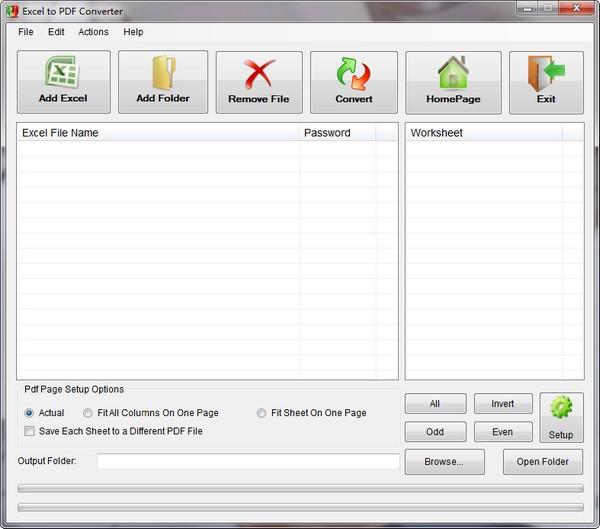Screen dimensions: 600x529
Task: Open the HomePage house icon button
Action: pos(453,82)
